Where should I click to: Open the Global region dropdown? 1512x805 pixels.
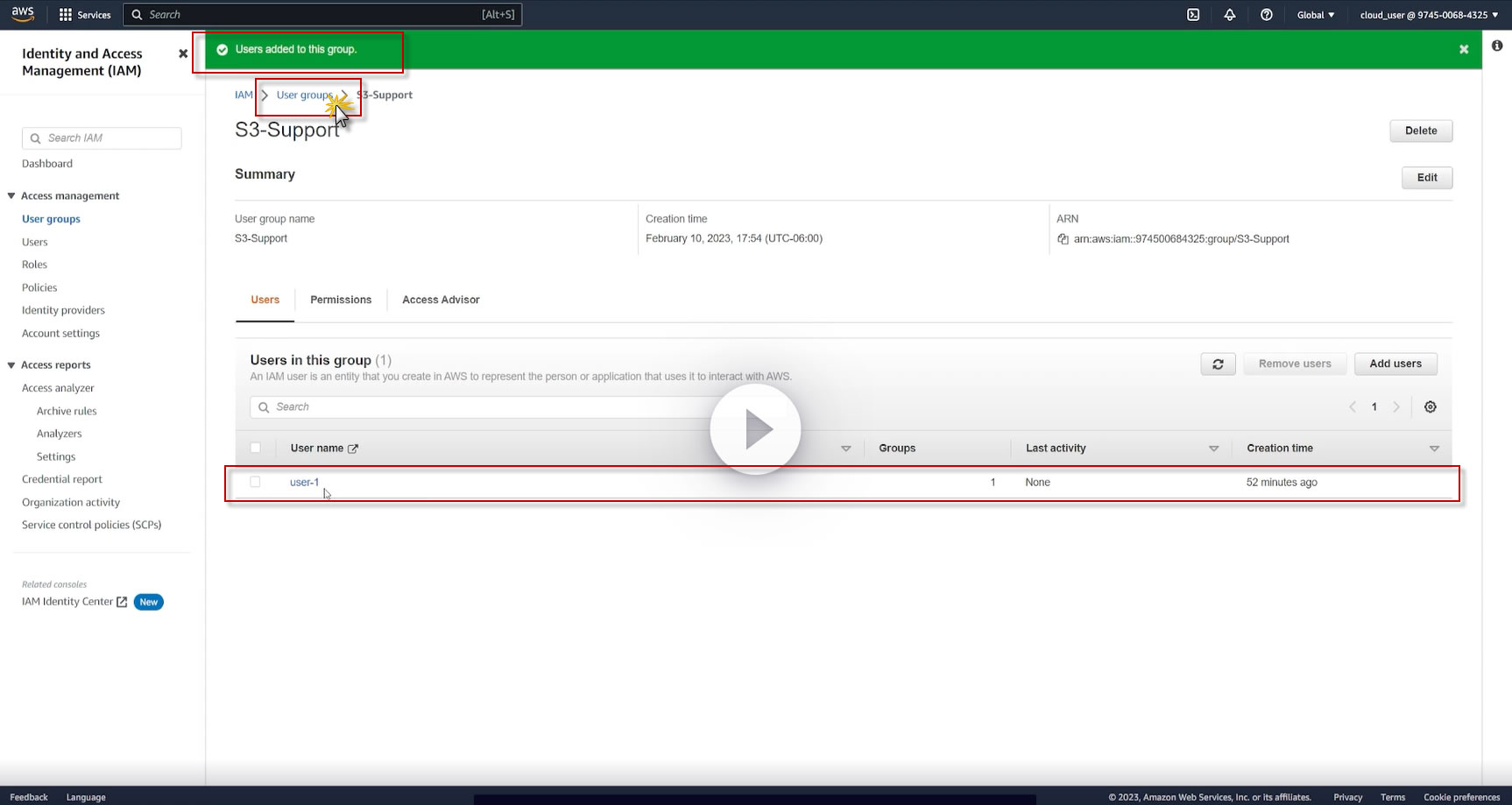(1316, 15)
